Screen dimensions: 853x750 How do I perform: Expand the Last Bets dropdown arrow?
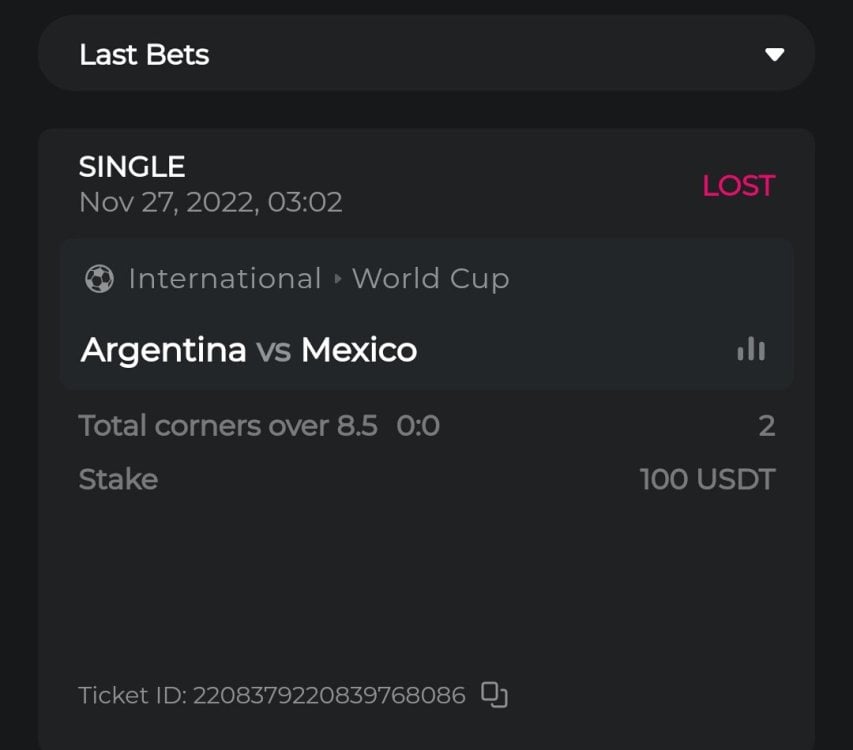point(774,54)
